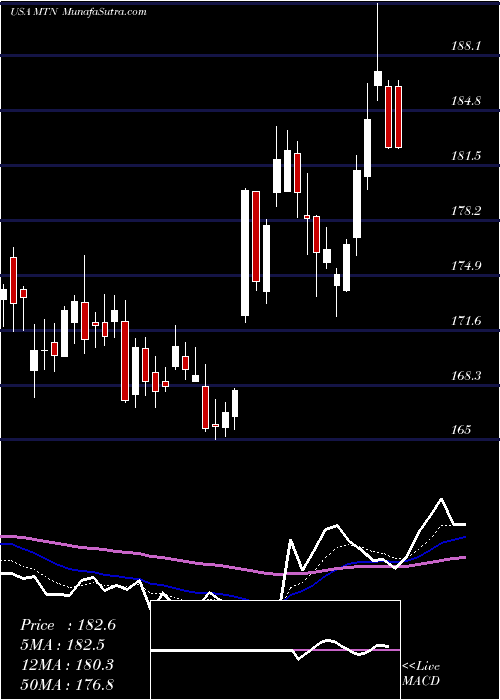Click the '50MA : 176.8' value
This screenshot has height=700, width=500.
point(67,685)
